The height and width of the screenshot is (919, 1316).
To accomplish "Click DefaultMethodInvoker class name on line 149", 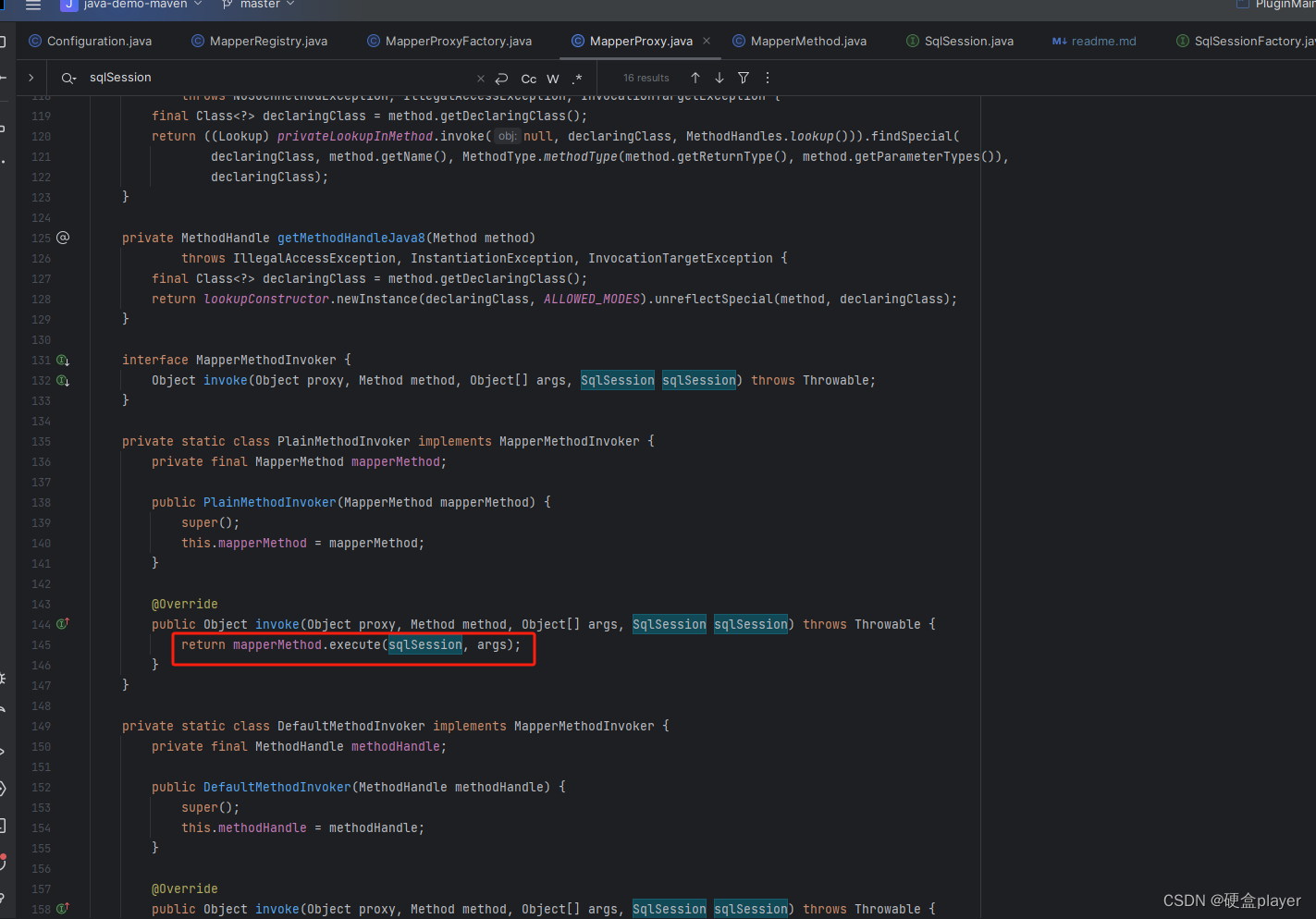I will 351,726.
